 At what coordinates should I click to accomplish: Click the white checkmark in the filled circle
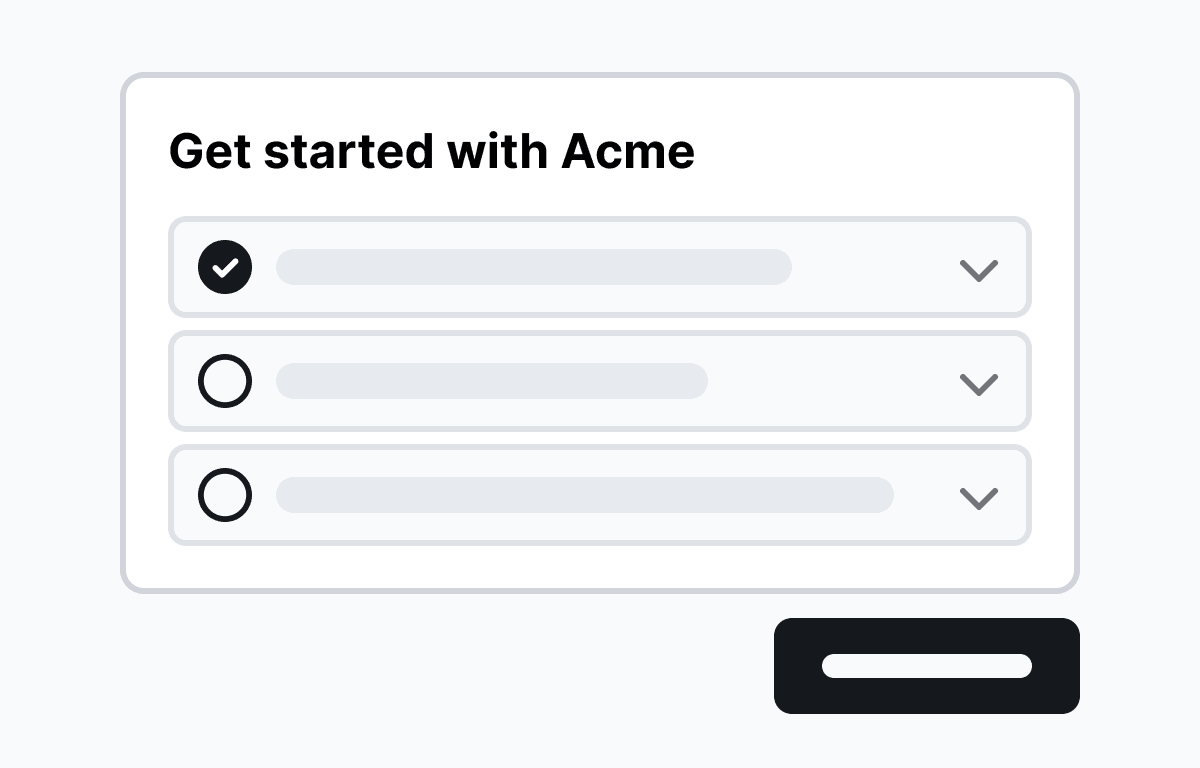(x=226, y=267)
